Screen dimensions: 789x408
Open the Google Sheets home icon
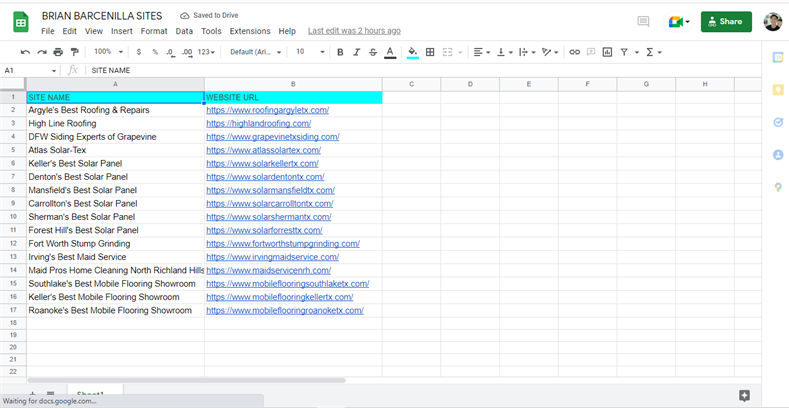coord(21,23)
